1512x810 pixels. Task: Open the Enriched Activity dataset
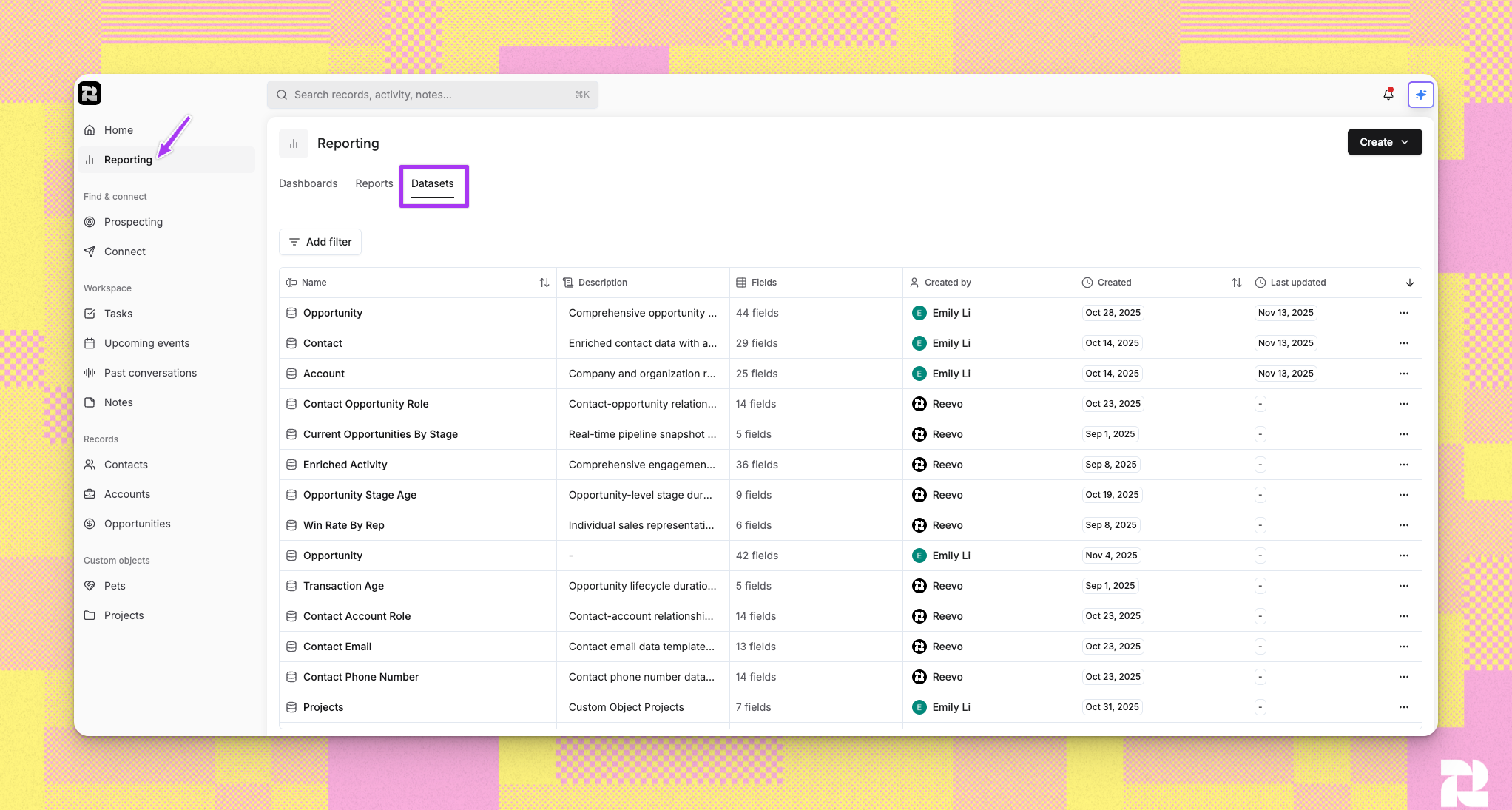345,465
